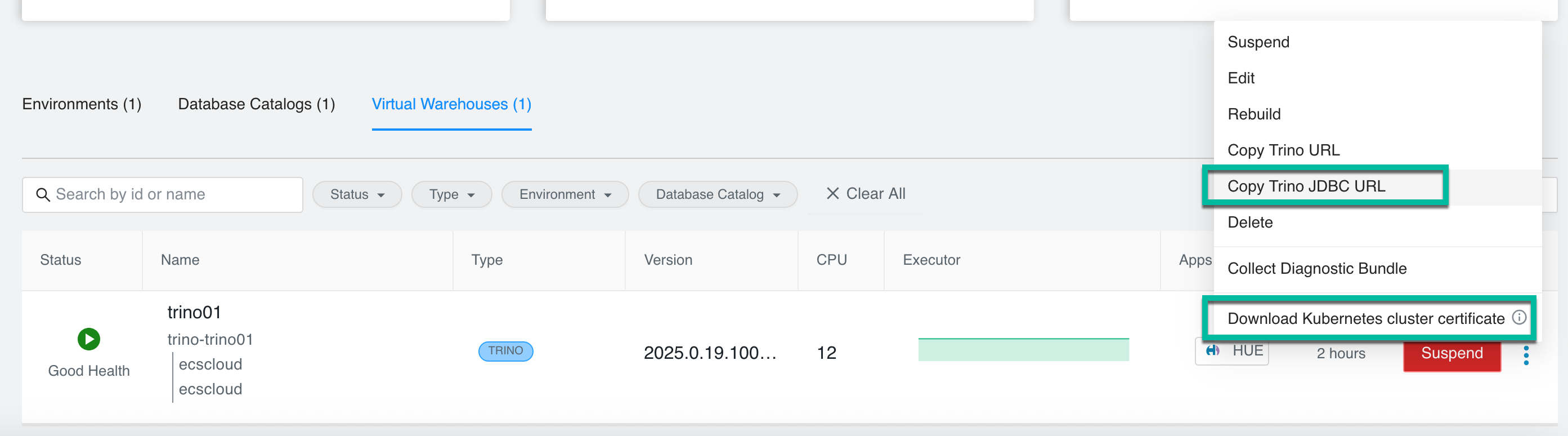Choose Rebuild from the context menu

(1254, 114)
